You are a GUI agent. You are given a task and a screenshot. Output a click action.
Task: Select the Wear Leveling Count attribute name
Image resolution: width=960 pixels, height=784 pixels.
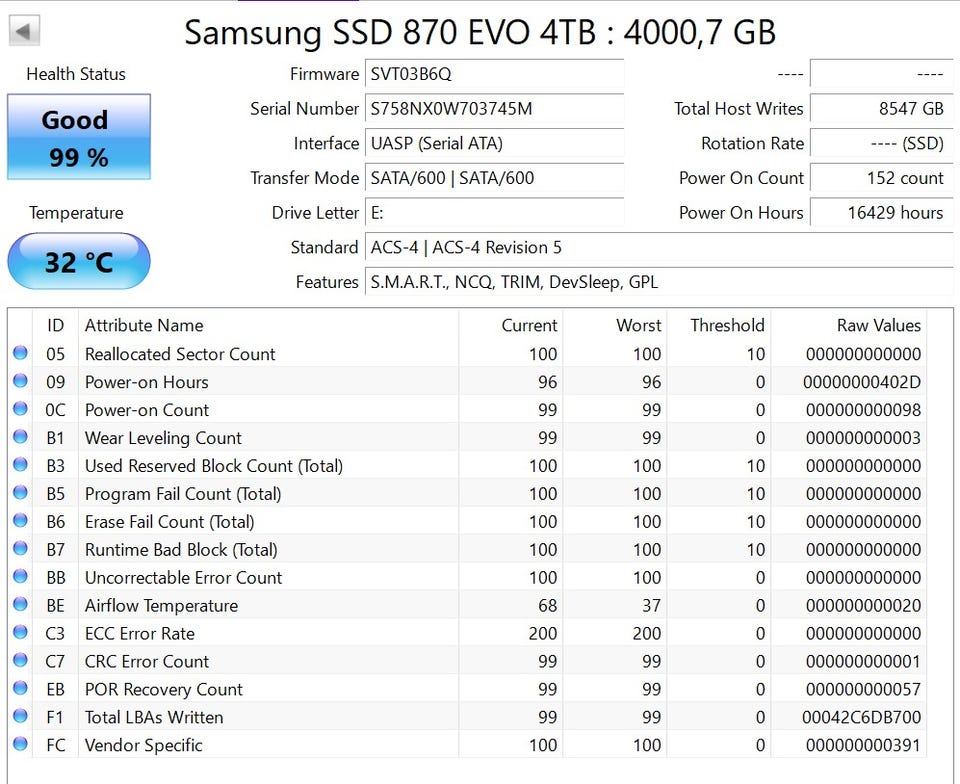tap(163, 438)
